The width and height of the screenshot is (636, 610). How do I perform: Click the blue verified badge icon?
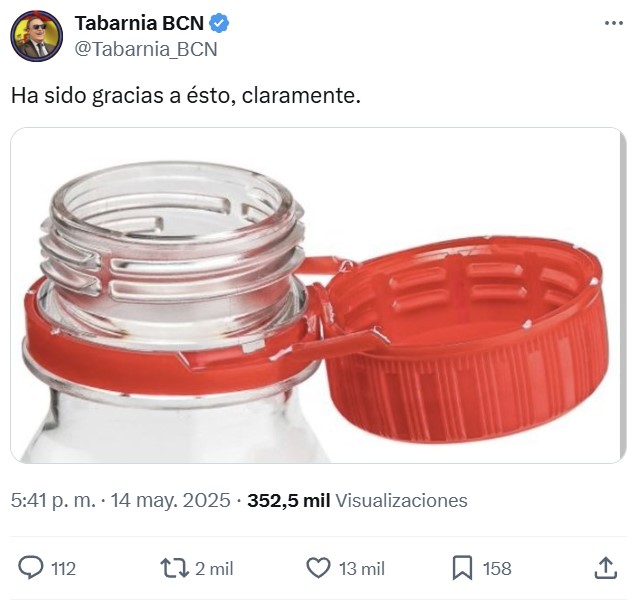(219, 23)
